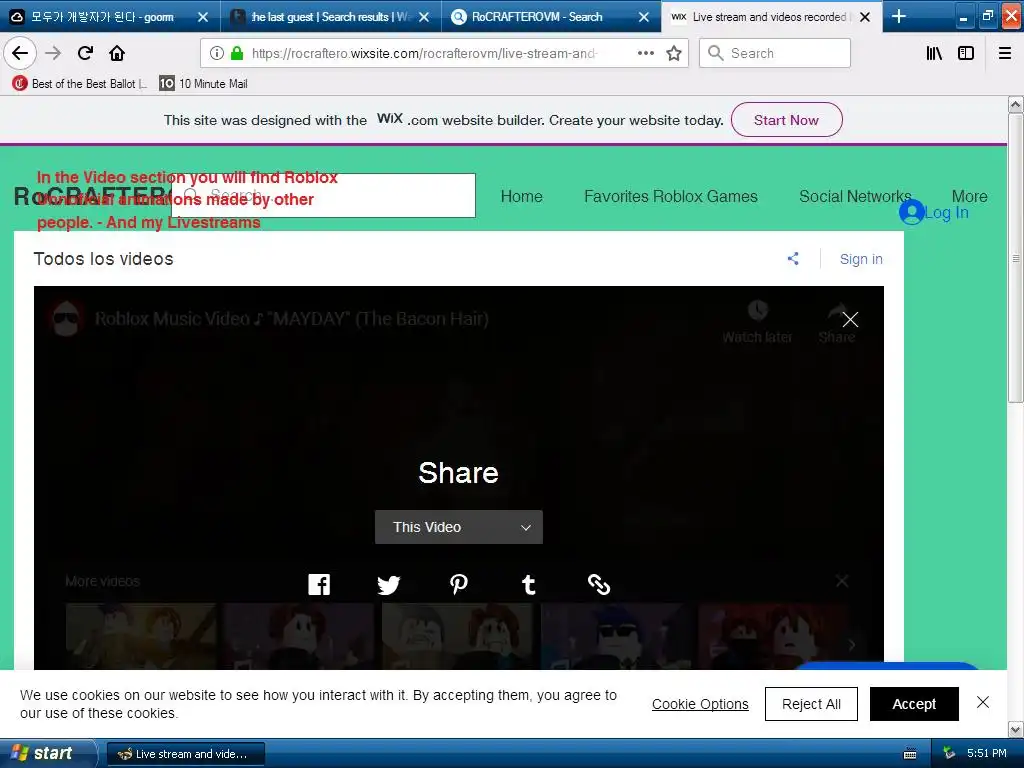This screenshot has height=768, width=1024.
Task: Click the Log In text link
Action: pyautogui.click(x=946, y=213)
